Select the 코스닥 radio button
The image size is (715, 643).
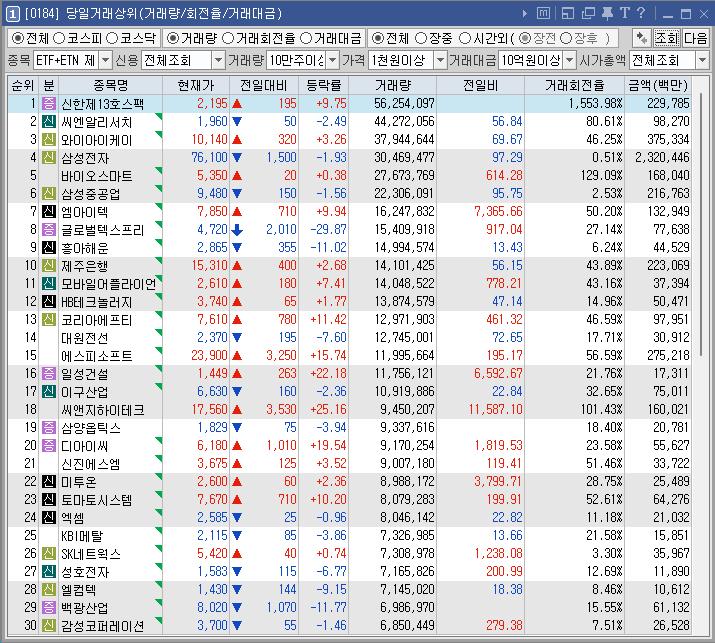112,38
